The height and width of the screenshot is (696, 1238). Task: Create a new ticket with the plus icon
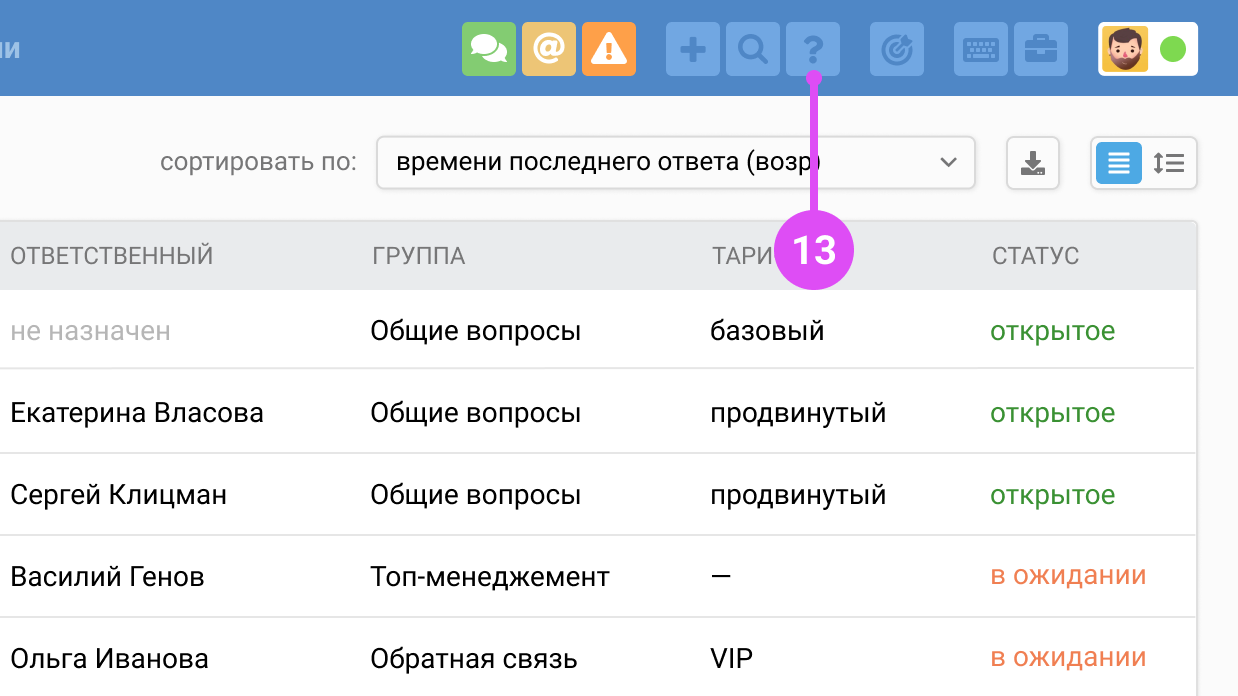coord(692,48)
